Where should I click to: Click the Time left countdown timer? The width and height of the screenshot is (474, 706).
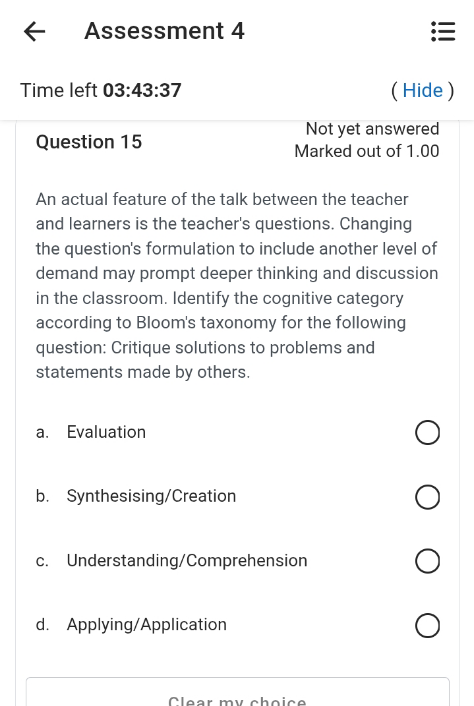coord(101,90)
